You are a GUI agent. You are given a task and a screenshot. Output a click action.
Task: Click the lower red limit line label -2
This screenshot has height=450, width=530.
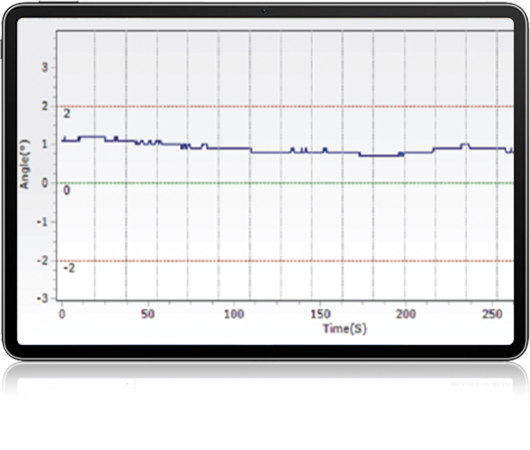point(69,268)
